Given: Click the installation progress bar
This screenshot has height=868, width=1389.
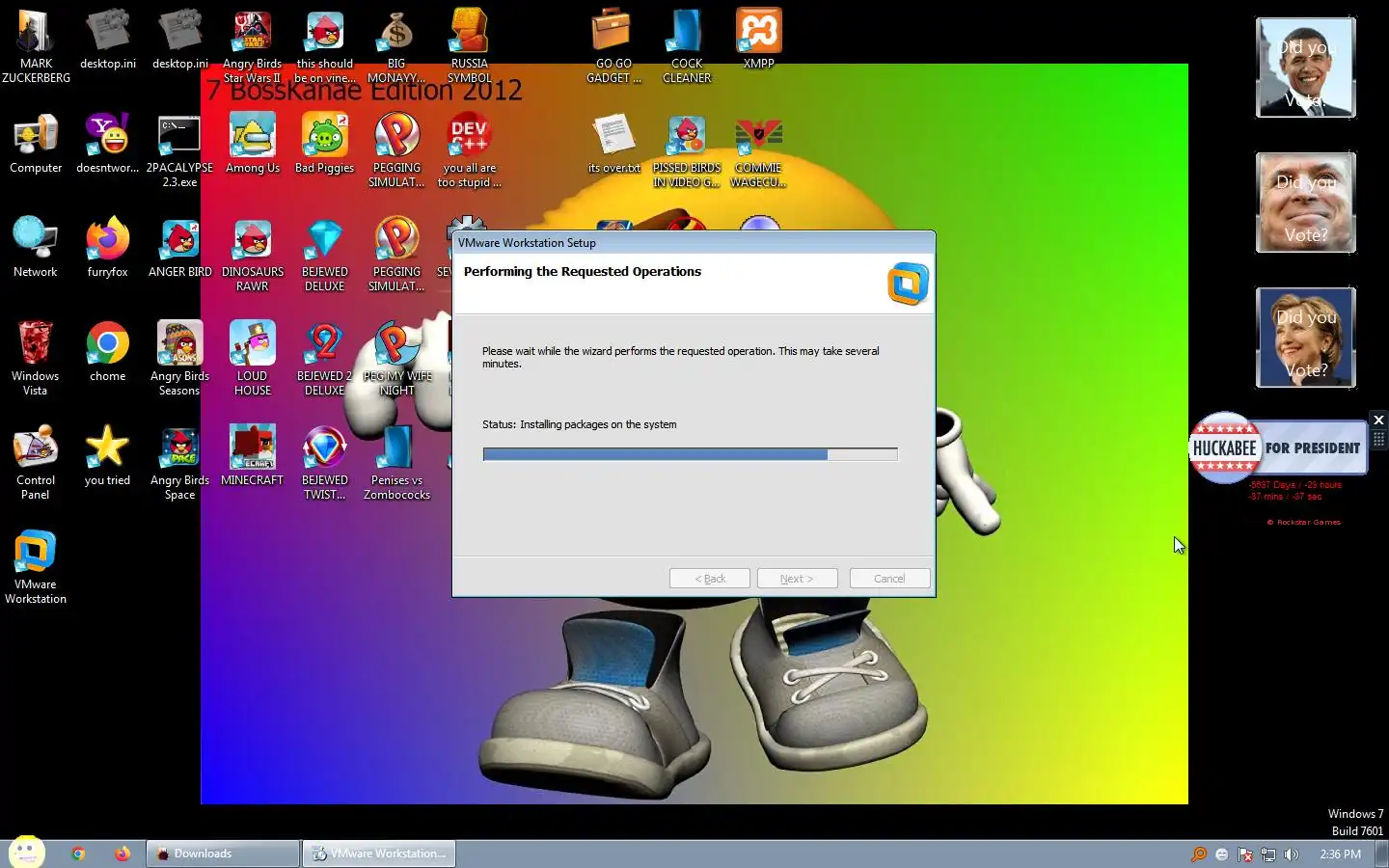Looking at the screenshot, I should [691, 454].
